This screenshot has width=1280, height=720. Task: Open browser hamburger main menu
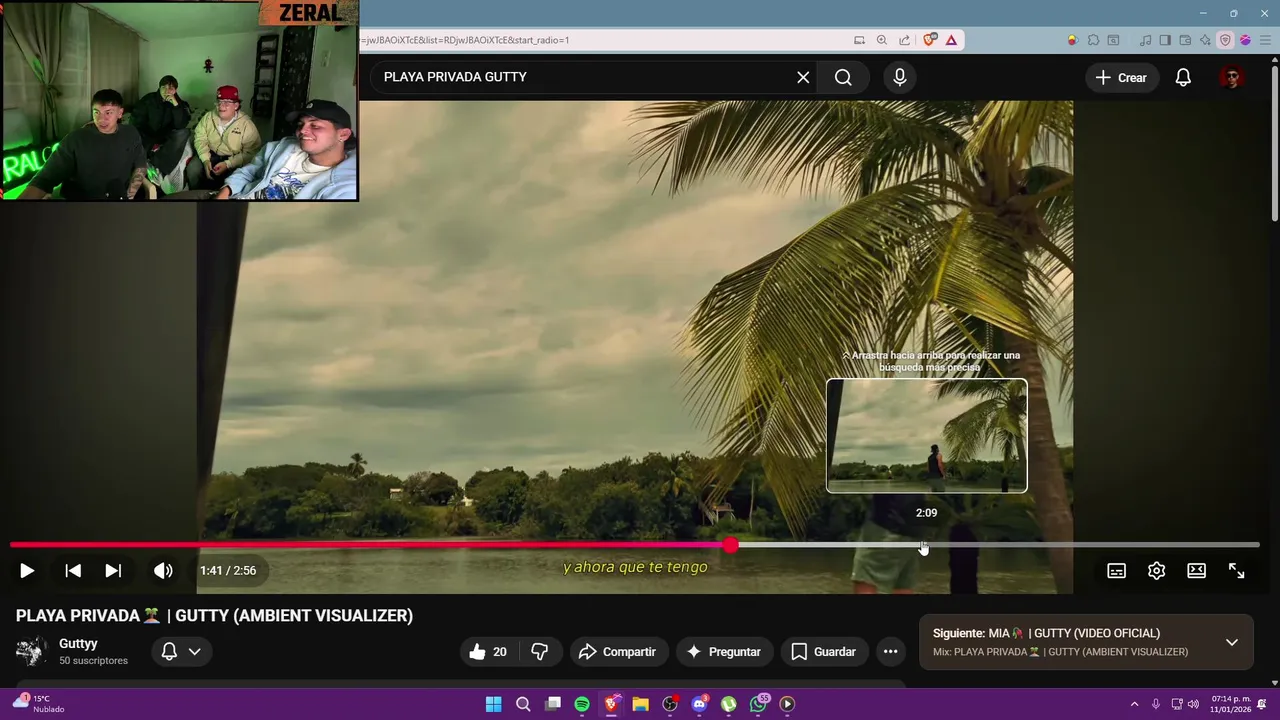tap(1265, 40)
